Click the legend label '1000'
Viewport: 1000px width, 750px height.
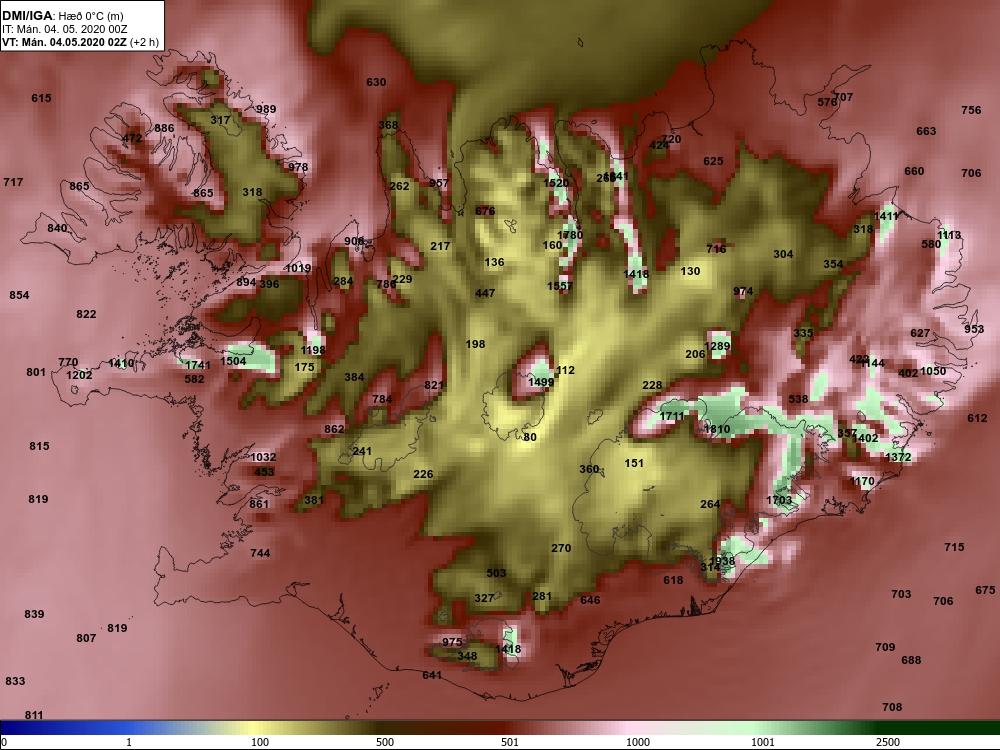[638, 742]
